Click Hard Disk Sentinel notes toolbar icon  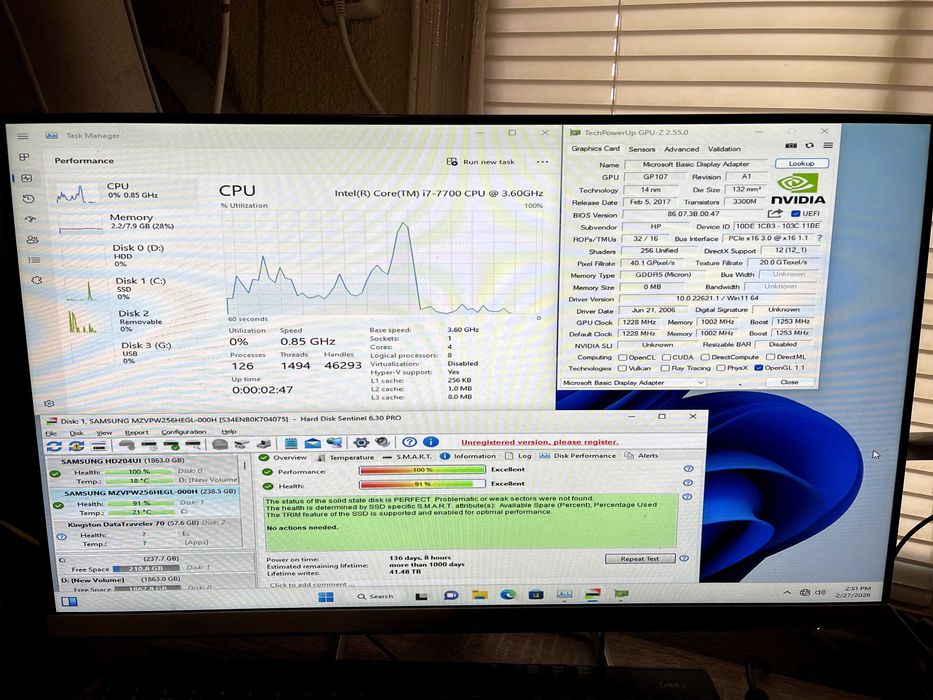[x=291, y=443]
